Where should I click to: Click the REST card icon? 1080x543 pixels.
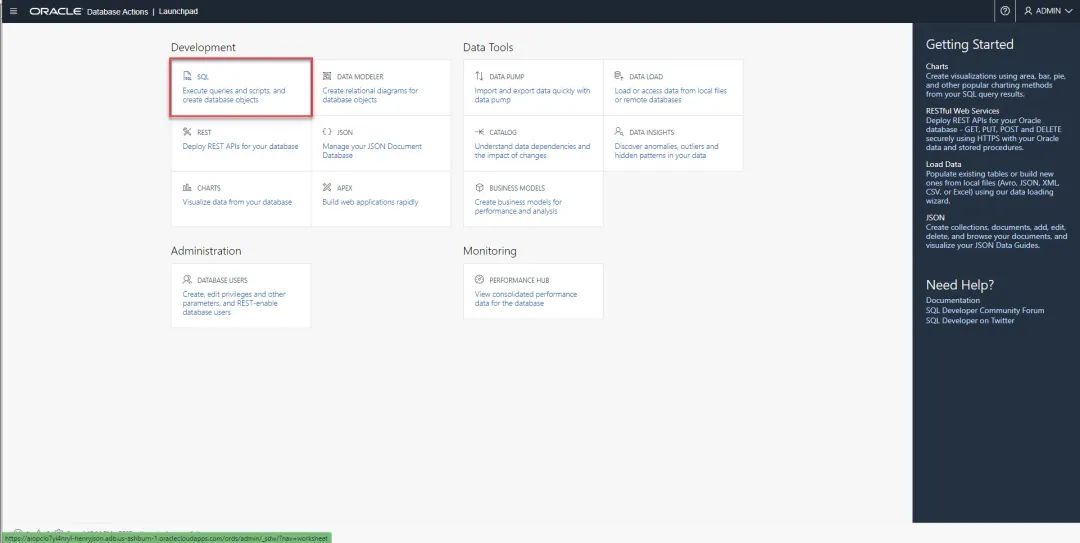[x=187, y=132]
